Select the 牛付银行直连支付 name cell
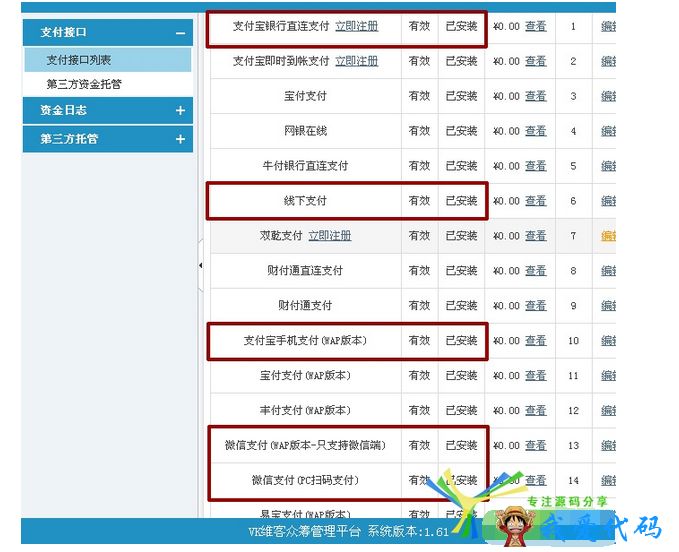The width and height of the screenshot is (679, 552). pyautogui.click(x=306, y=166)
